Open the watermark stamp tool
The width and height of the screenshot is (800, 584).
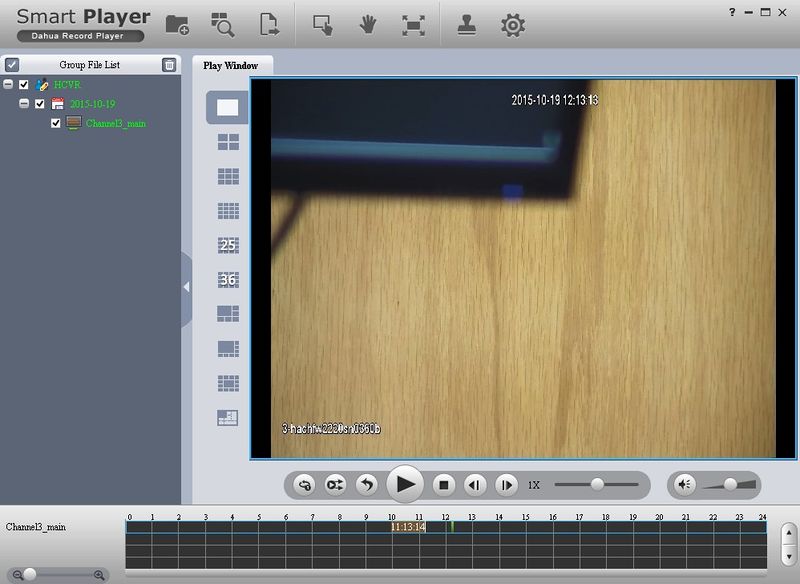coord(468,24)
